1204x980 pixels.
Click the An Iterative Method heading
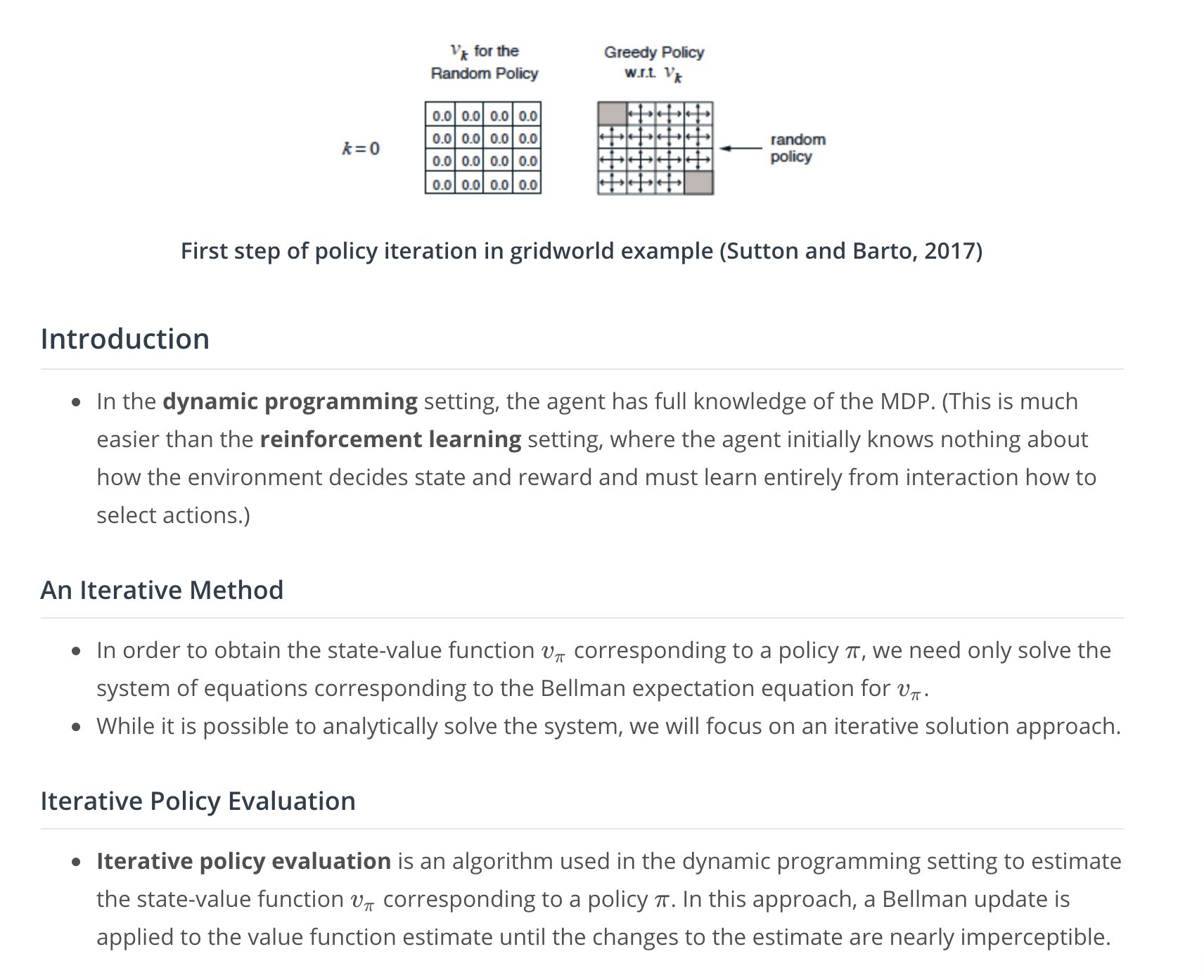(162, 590)
